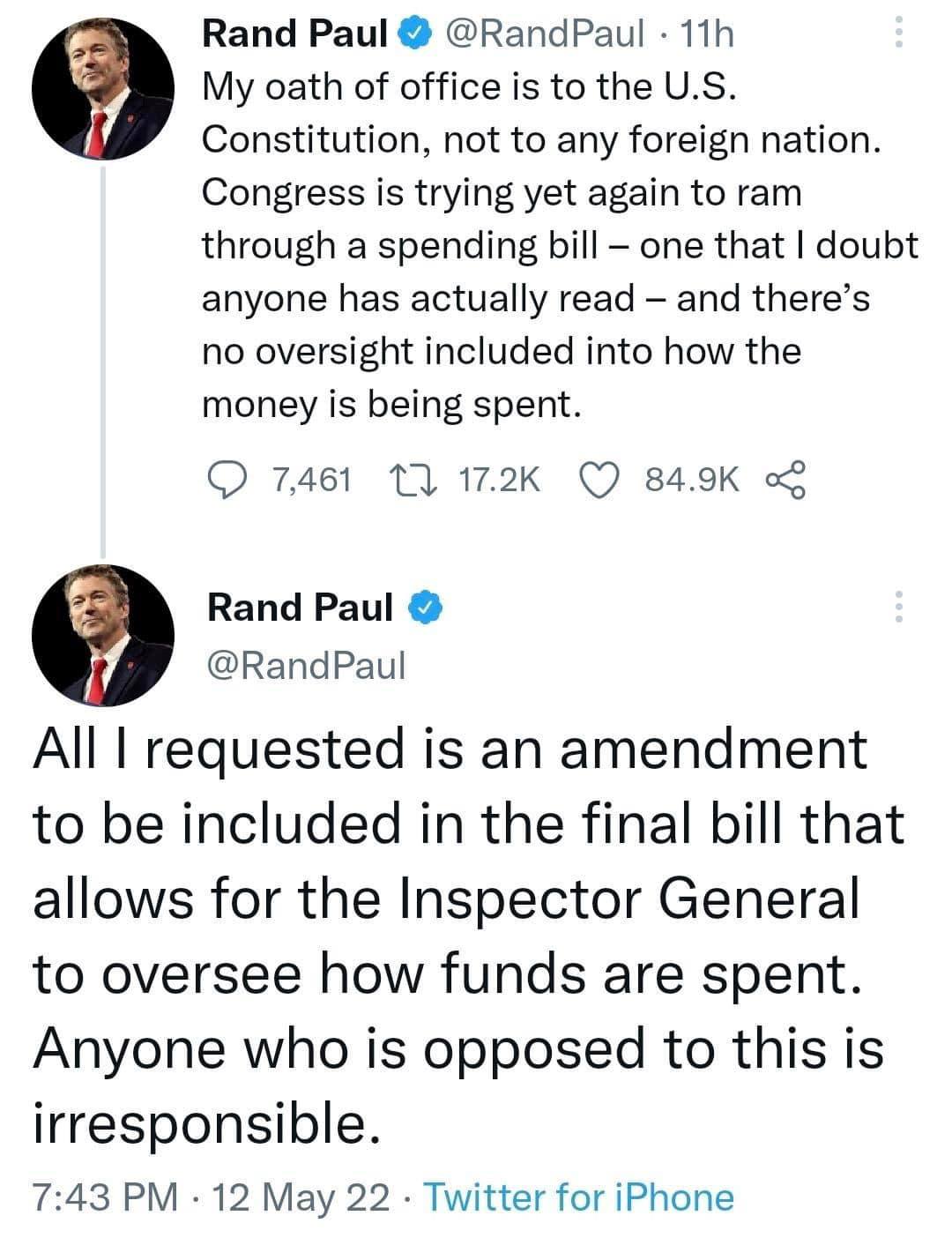Click the @RandPaul handle in top tweet
Image resolution: width=952 pixels, height=1238 pixels.
[546, 34]
